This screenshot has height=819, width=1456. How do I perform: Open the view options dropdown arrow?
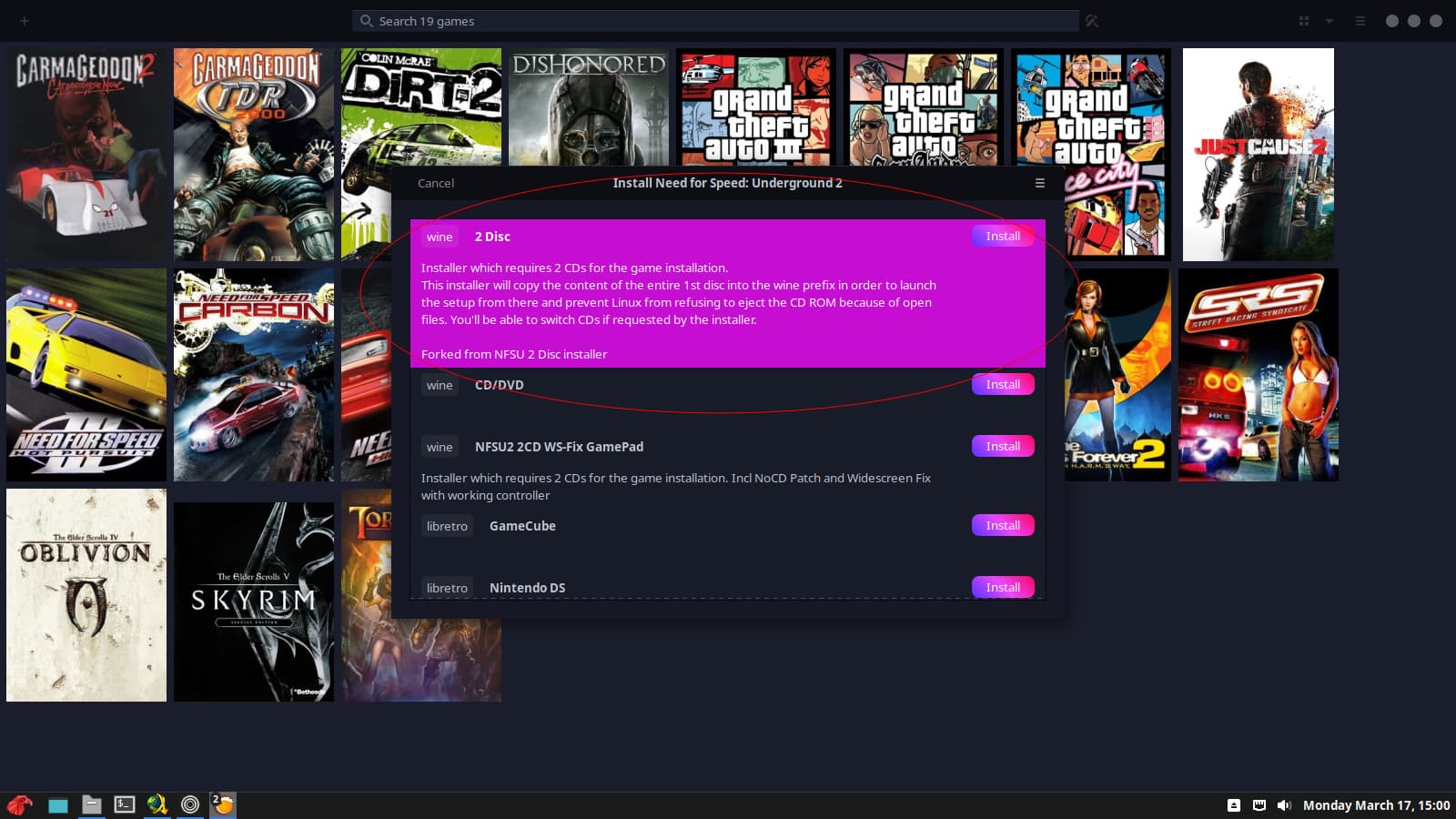pyautogui.click(x=1330, y=21)
